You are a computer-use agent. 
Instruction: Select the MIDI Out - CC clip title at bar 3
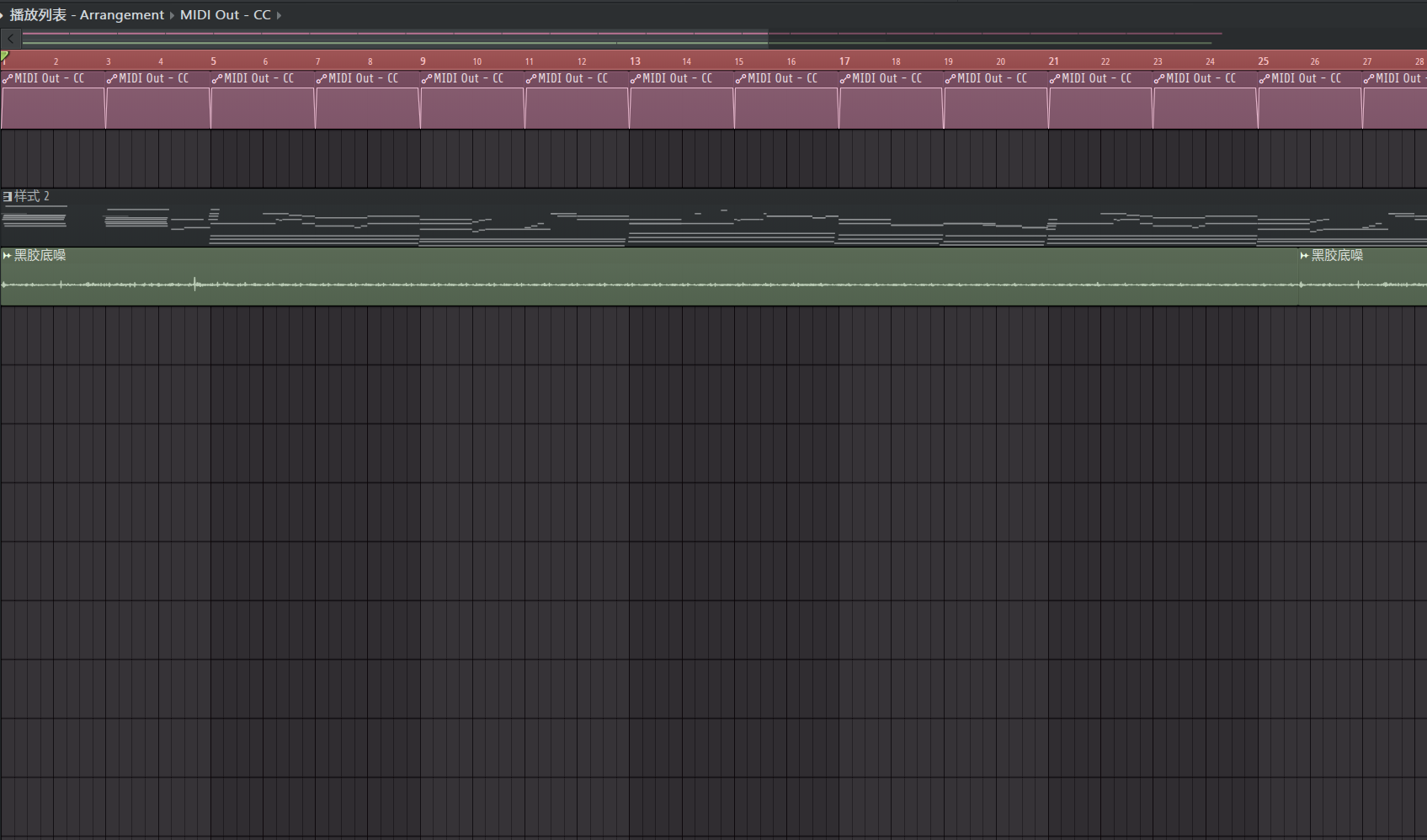tap(154, 78)
